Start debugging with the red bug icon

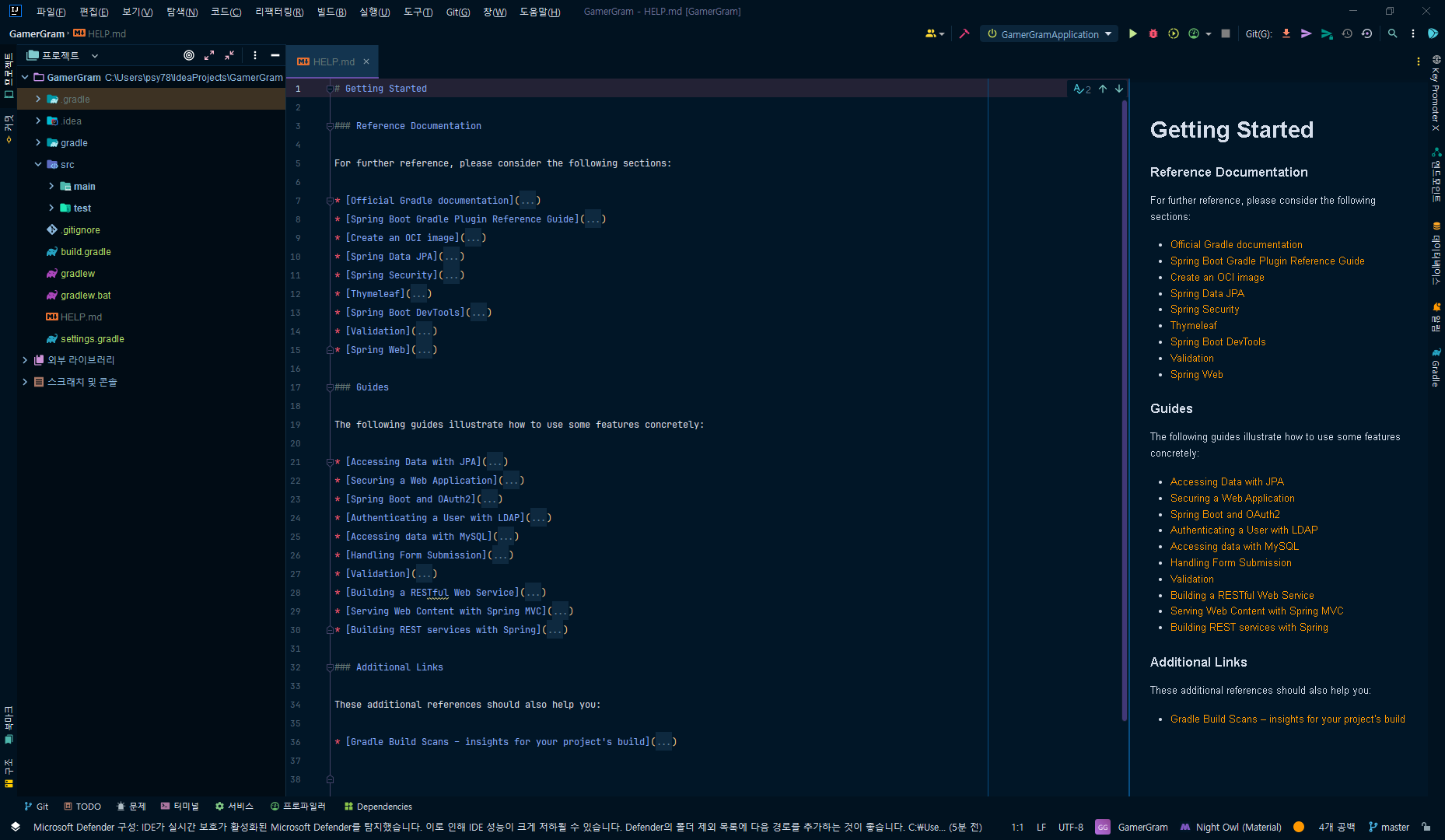[x=1153, y=33]
